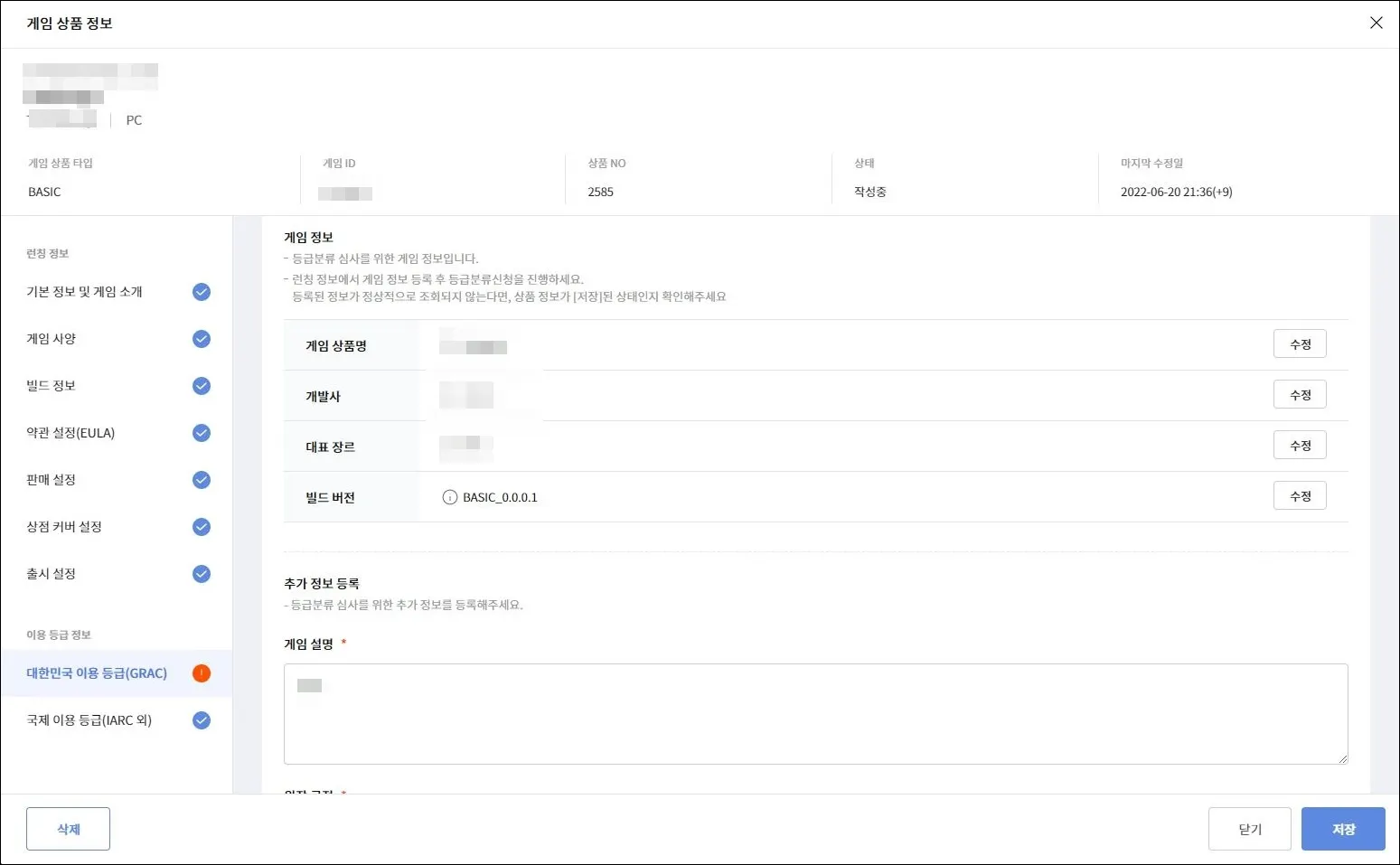Click the blue 저장 button
1400x865 pixels.
(1343, 829)
